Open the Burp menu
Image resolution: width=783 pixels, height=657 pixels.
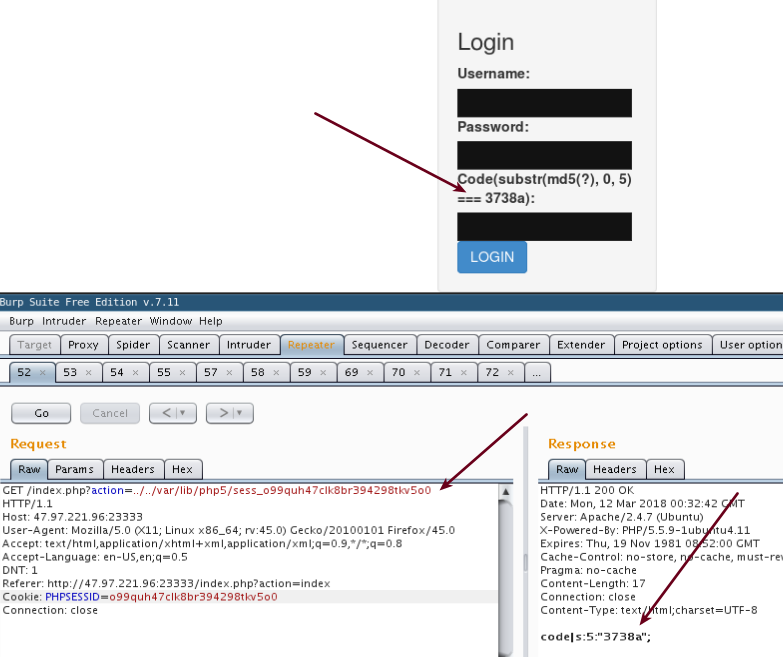(21, 321)
